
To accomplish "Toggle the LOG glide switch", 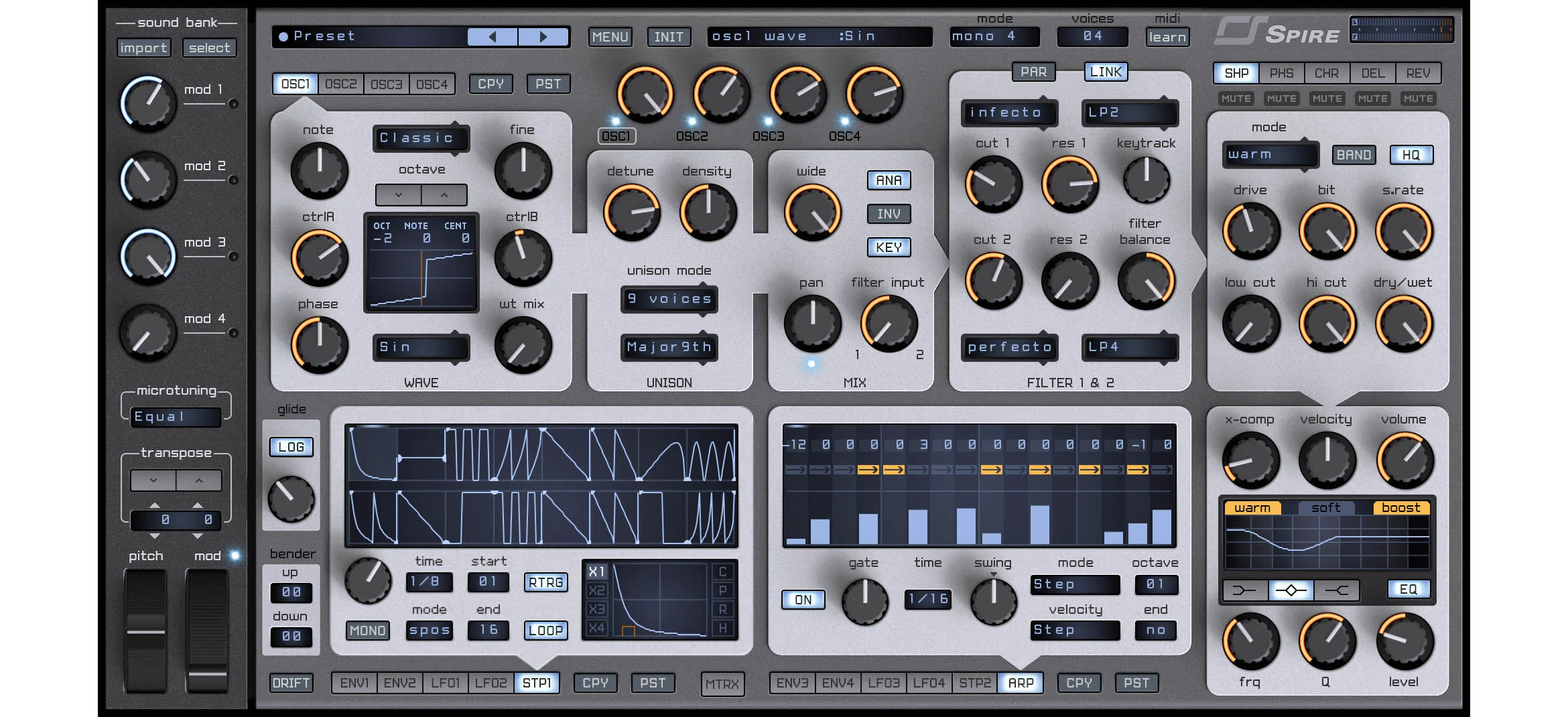I will [291, 447].
